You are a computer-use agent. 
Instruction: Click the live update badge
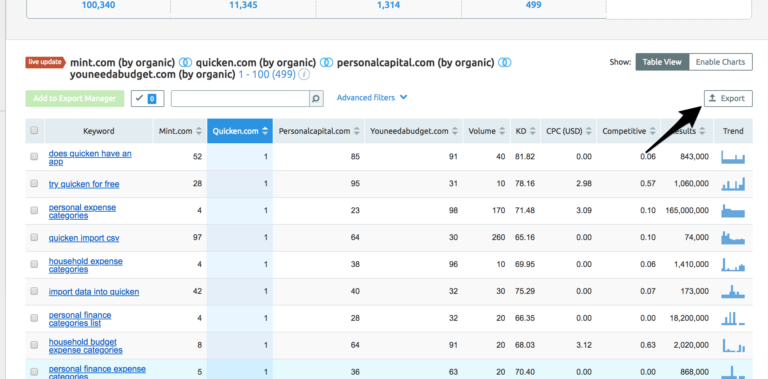pyautogui.click(x=45, y=62)
